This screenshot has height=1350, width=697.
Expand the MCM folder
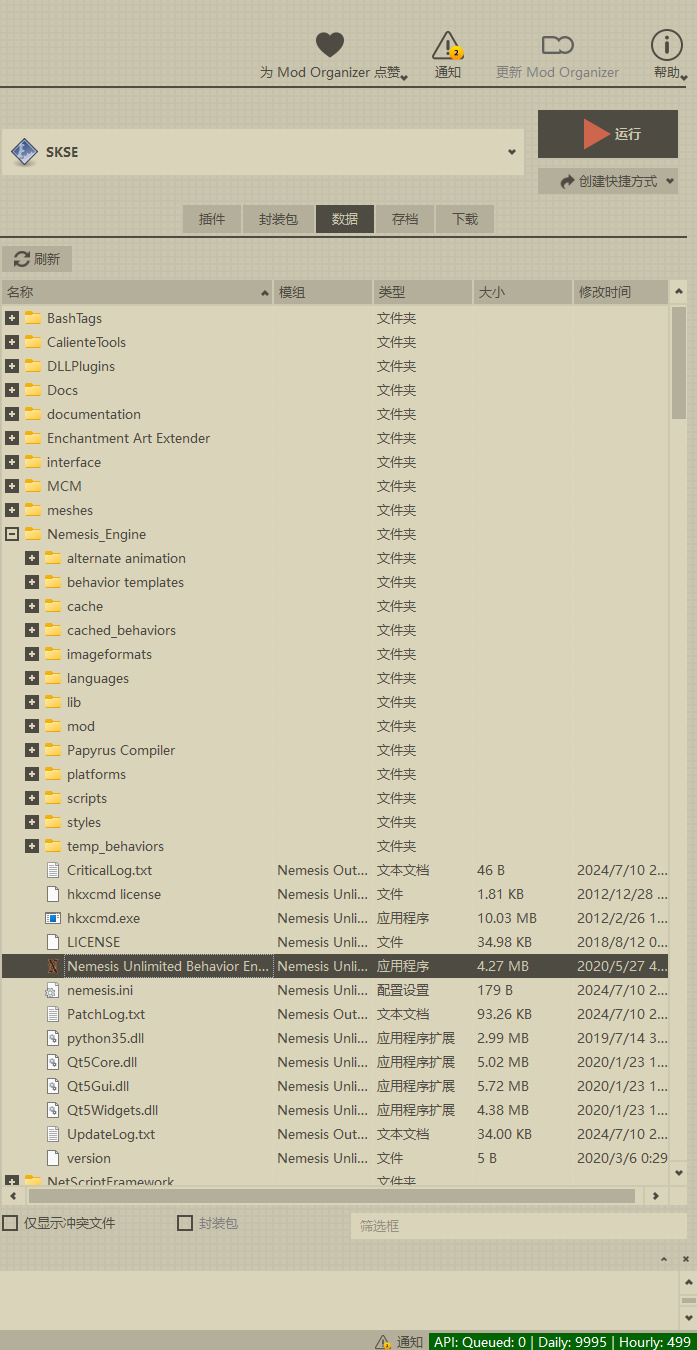point(12,486)
